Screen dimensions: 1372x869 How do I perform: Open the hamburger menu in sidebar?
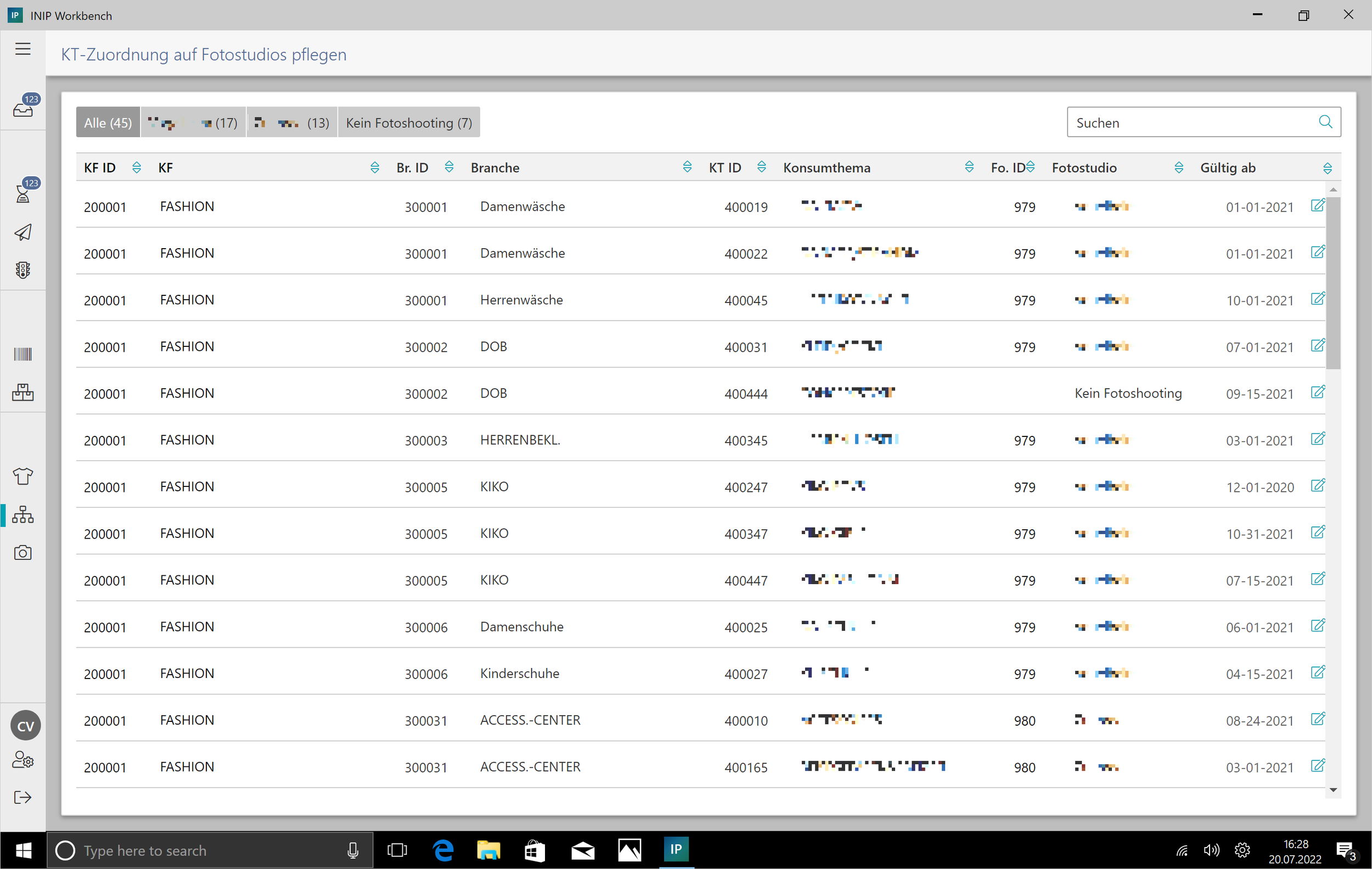(23, 49)
